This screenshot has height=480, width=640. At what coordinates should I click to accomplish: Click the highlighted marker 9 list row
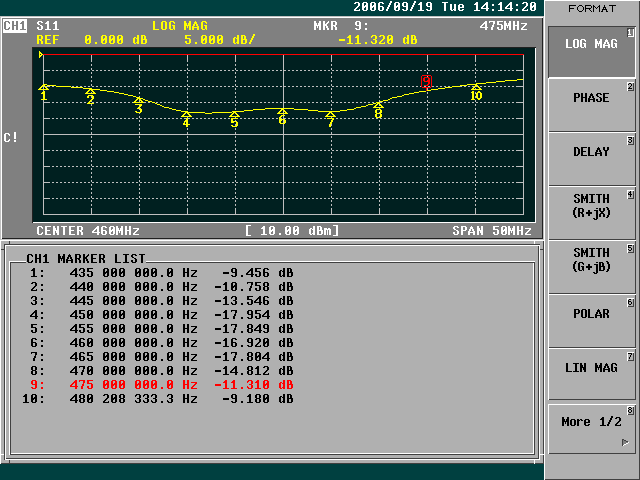(160, 384)
